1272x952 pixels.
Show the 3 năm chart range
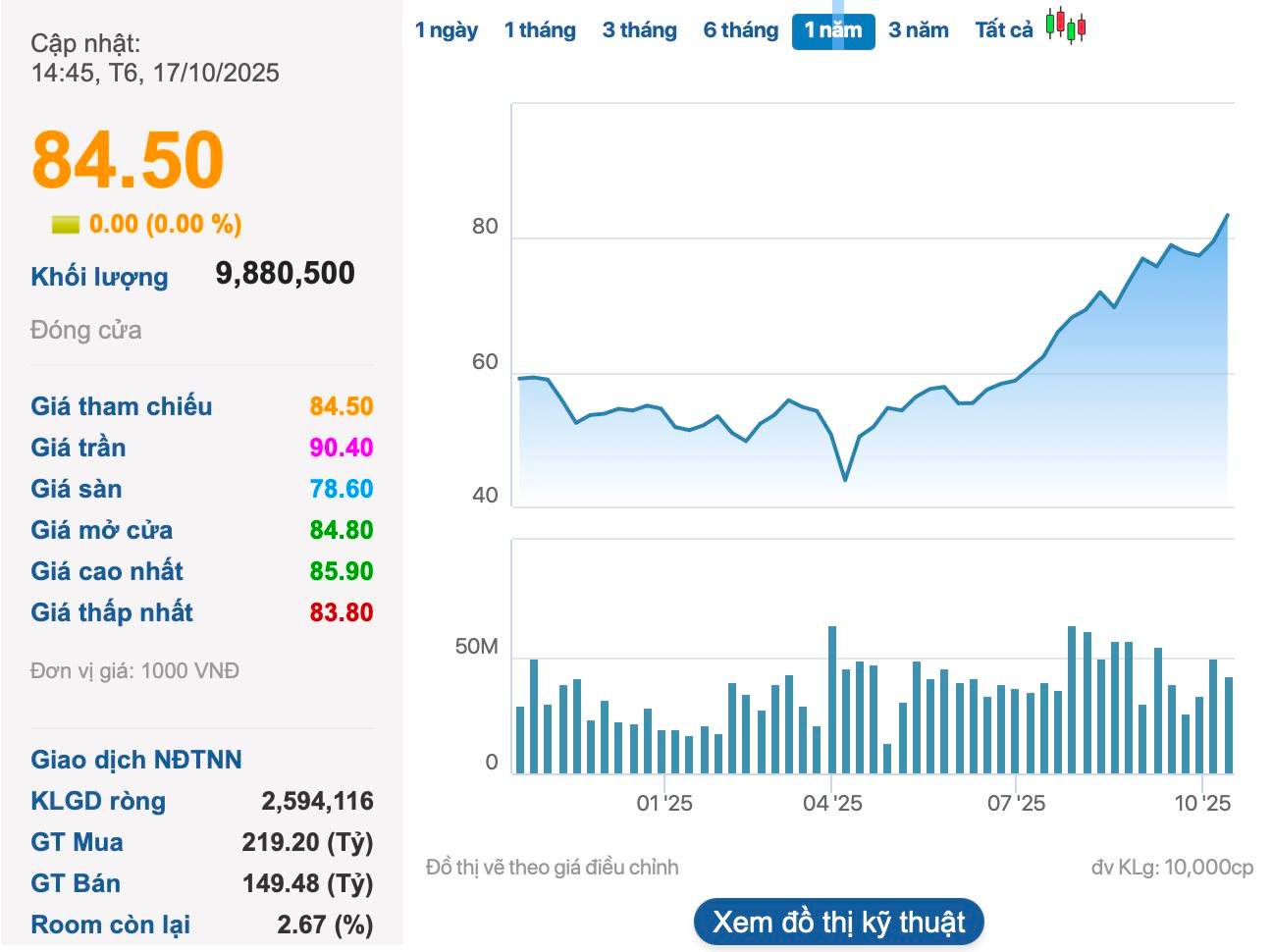[919, 29]
